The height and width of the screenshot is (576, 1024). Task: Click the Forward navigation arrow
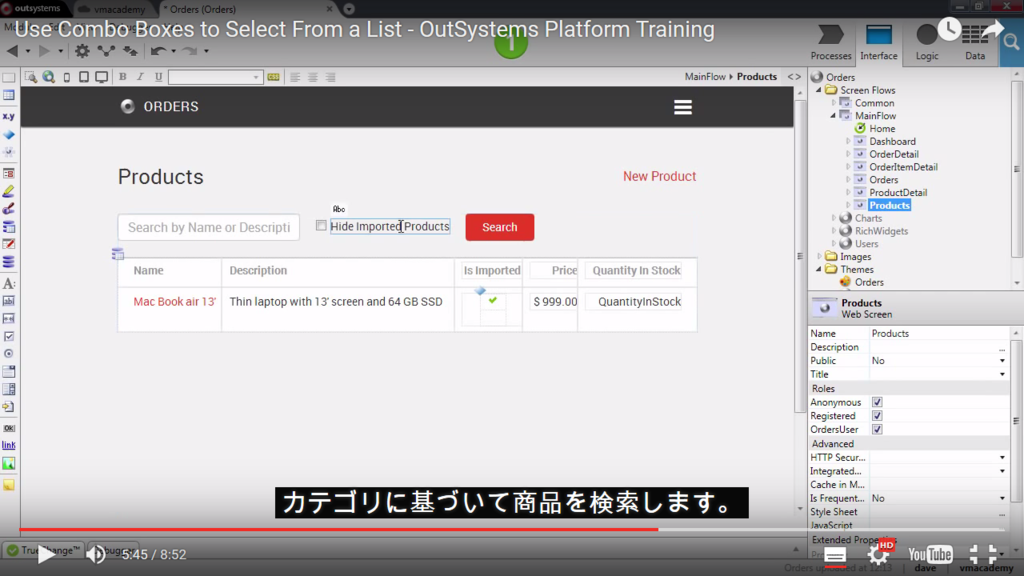click(x=44, y=51)
